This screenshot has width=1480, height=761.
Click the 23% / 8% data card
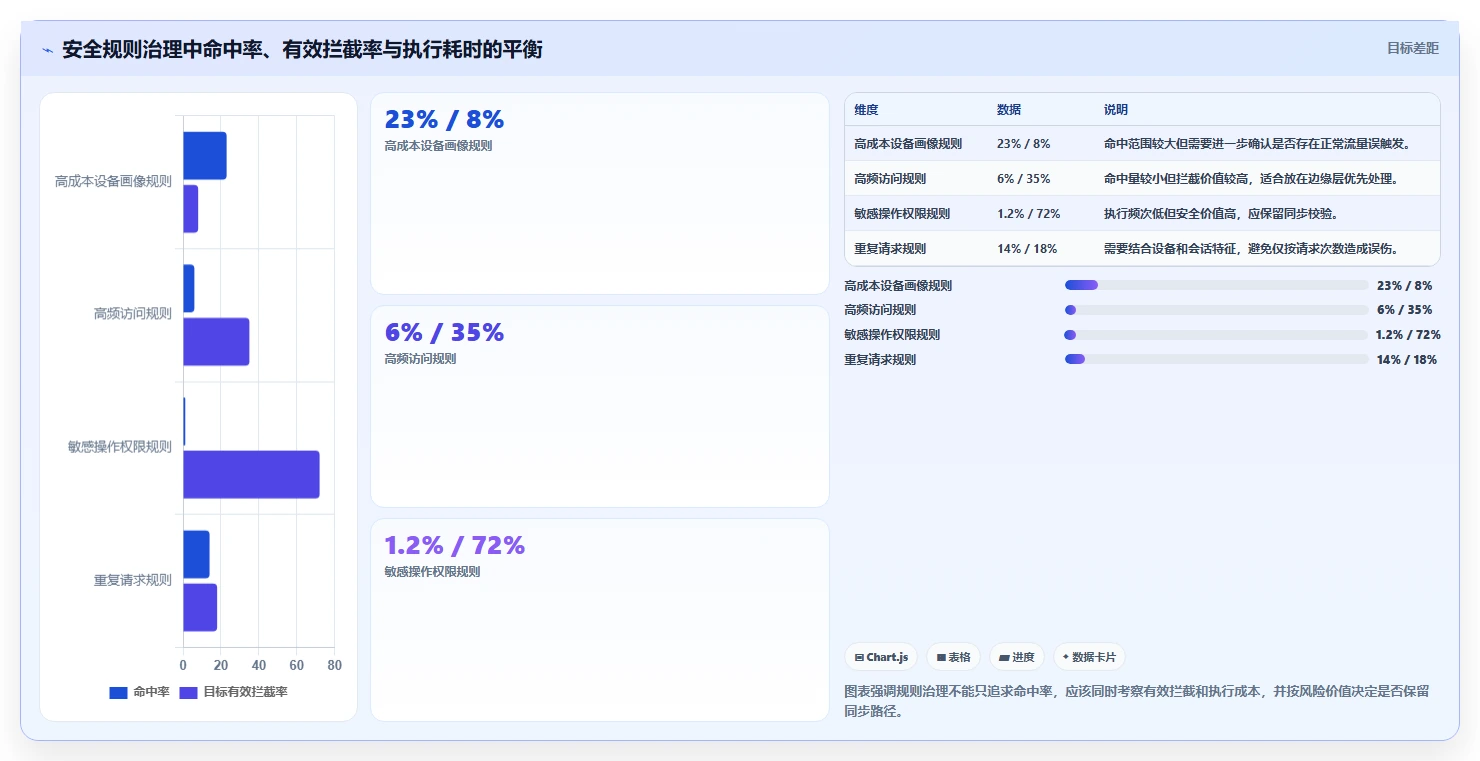(x=600, y=194)
